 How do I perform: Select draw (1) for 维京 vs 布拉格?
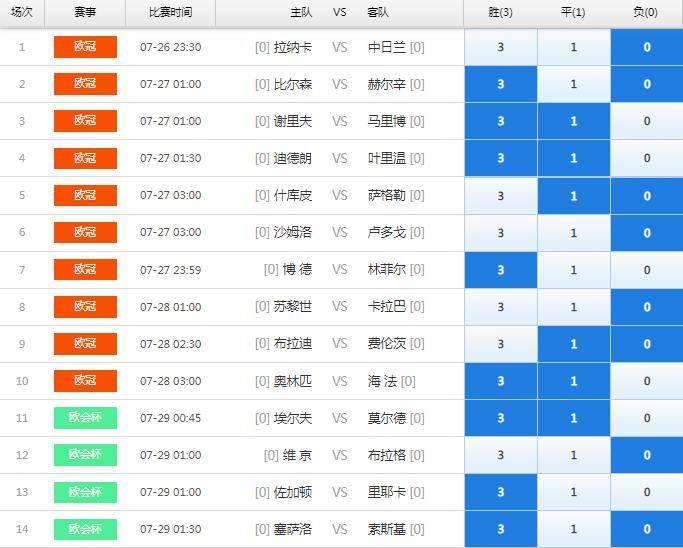pos(574,455)
